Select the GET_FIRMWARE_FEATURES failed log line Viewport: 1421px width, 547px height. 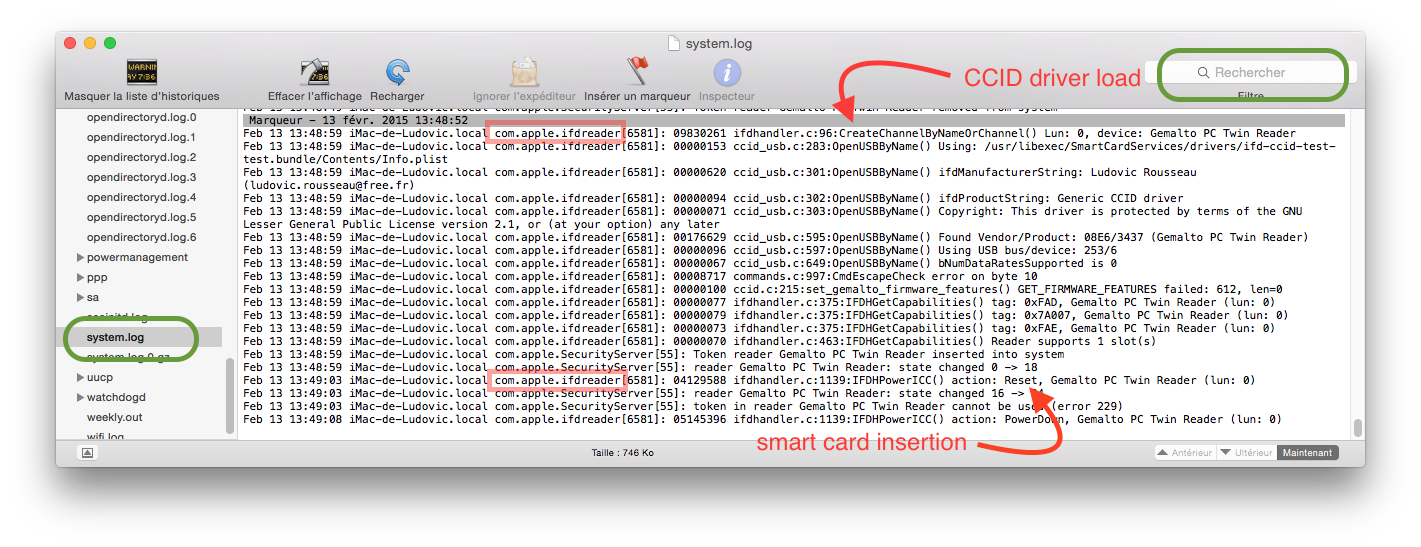click(x=763, y=289)
